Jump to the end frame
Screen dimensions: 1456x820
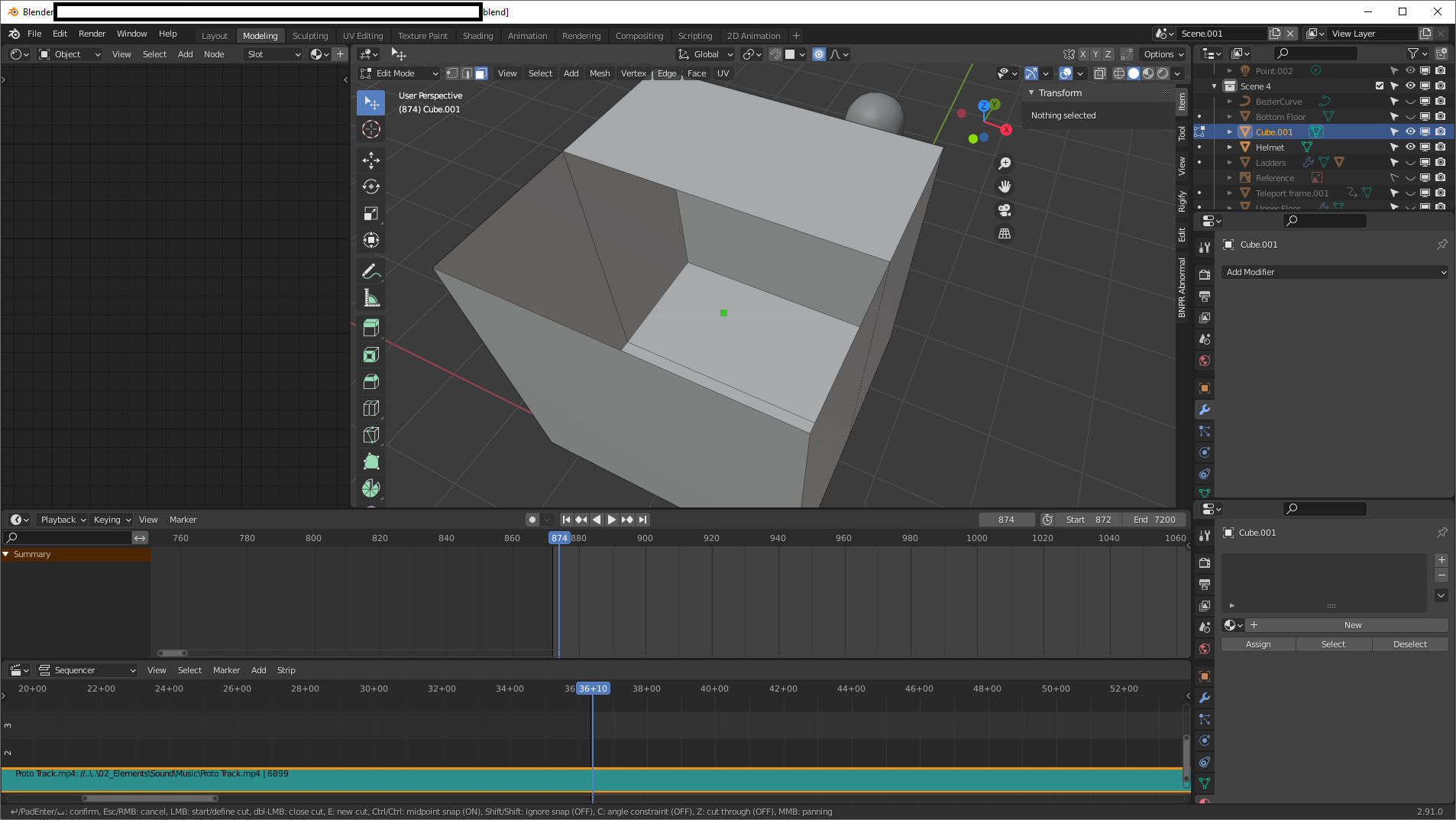(x=642, y=520)
